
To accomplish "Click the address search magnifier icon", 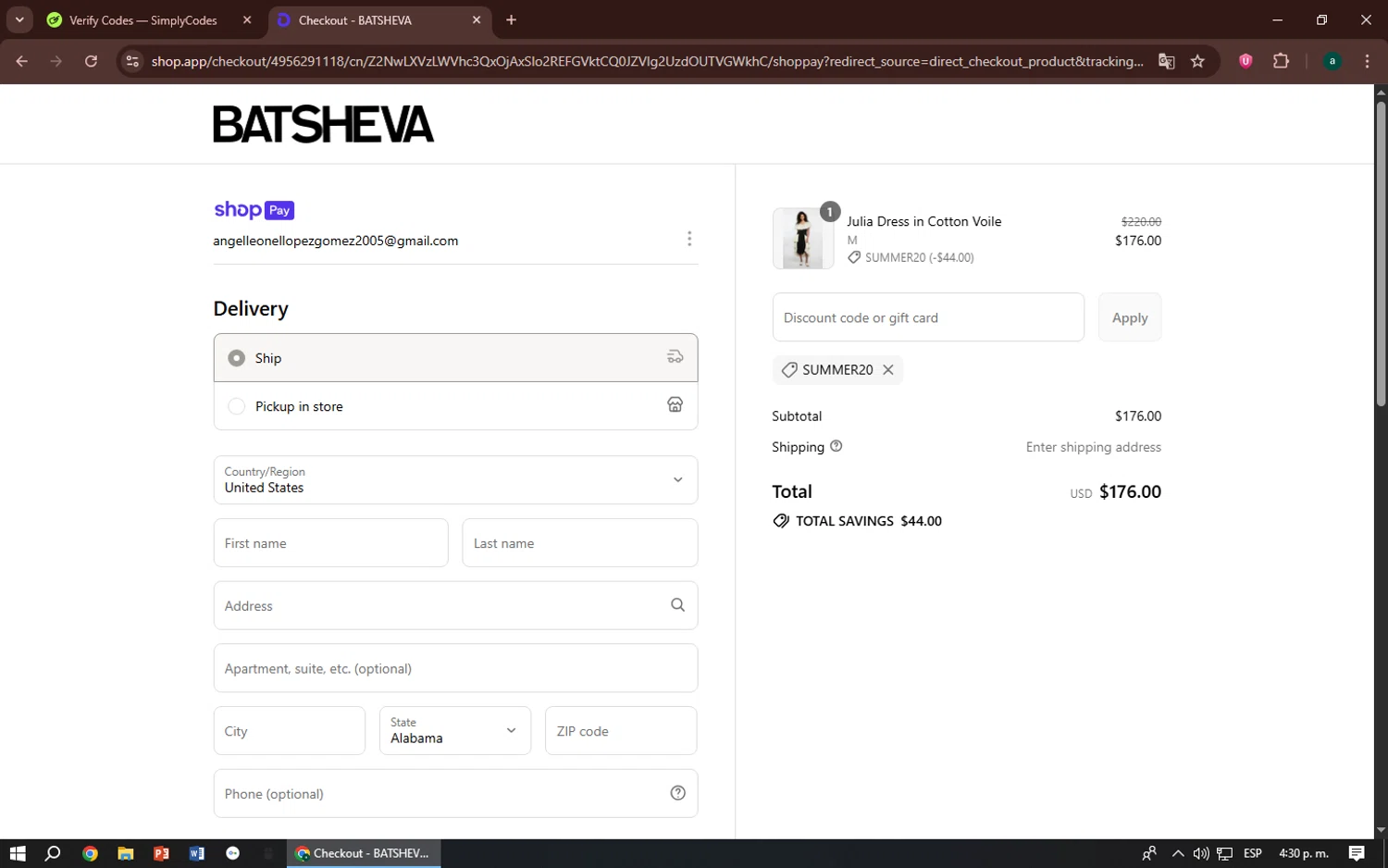I will pyautogui.click(x=677, y=605).
